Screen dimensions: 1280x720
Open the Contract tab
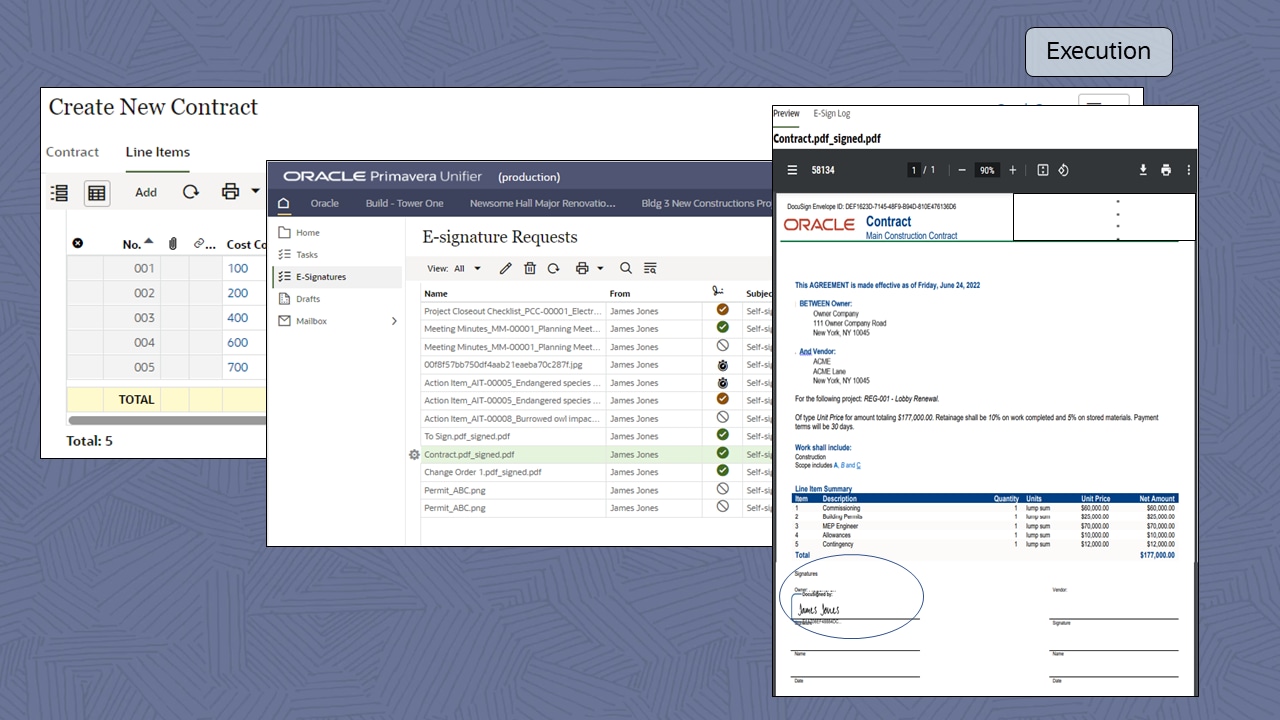click(72, 152)
